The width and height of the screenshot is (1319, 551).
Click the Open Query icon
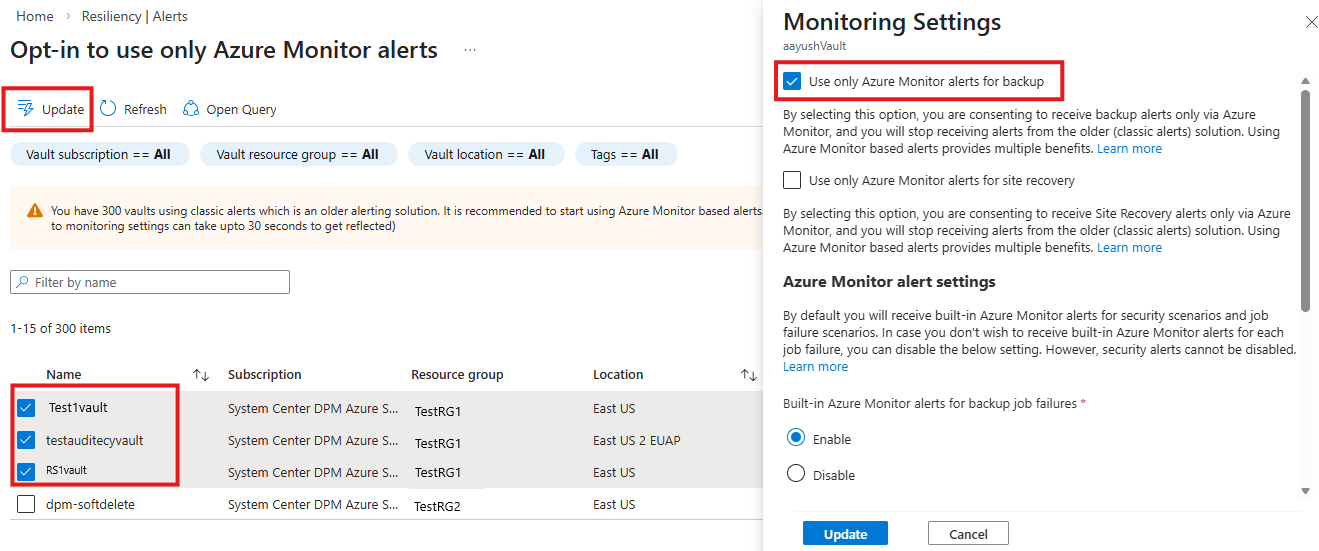pyautogui.click(x=191, y=109)
